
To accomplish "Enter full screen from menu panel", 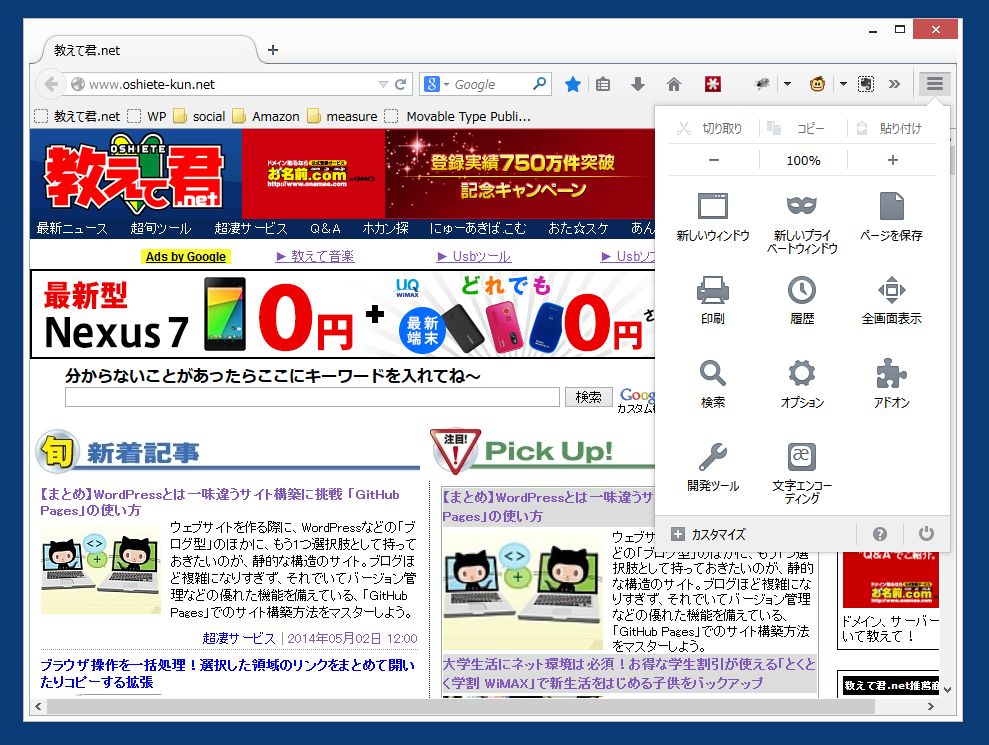I will pos(891,300).
